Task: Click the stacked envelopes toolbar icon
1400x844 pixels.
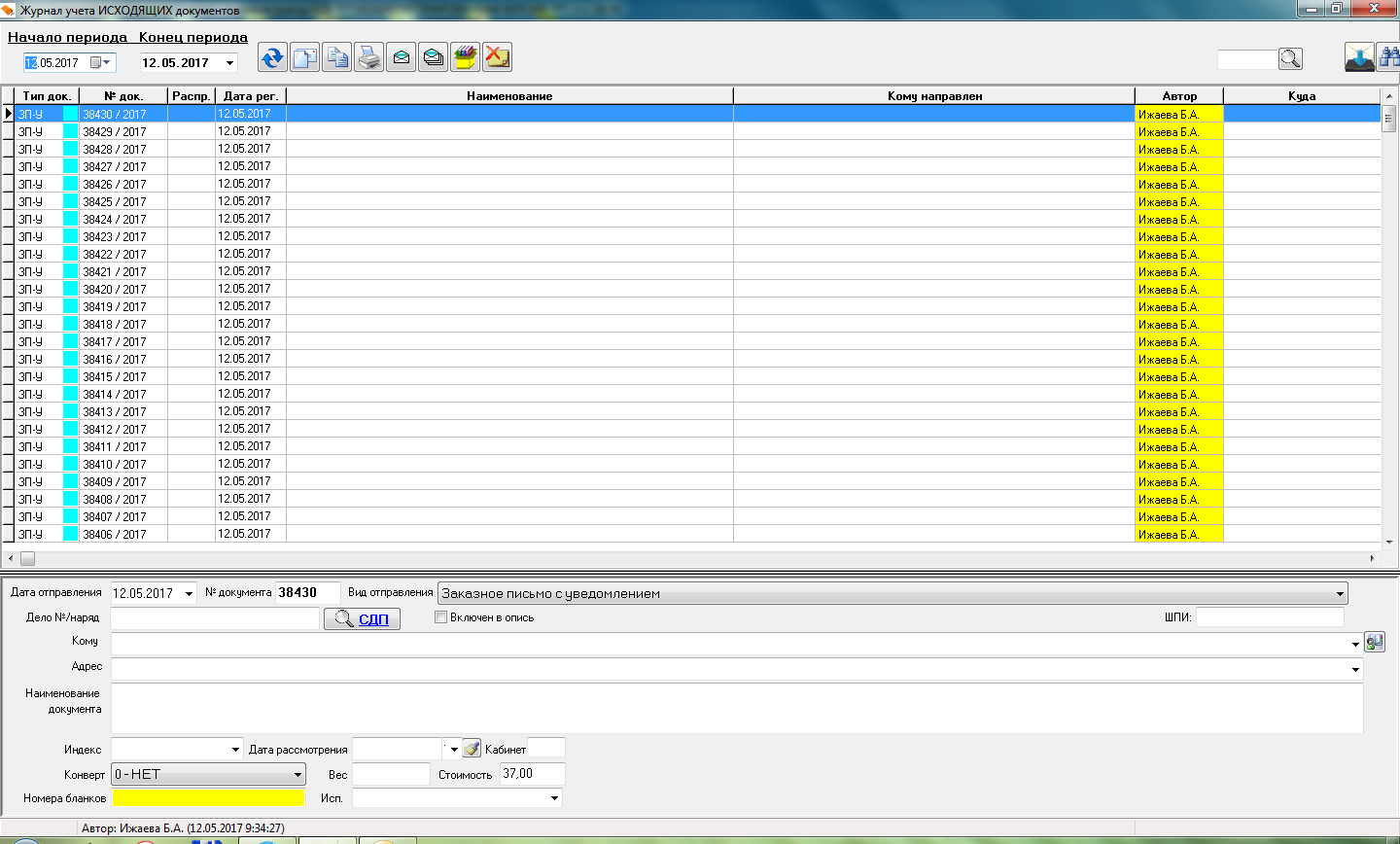Action: [433, 57]
